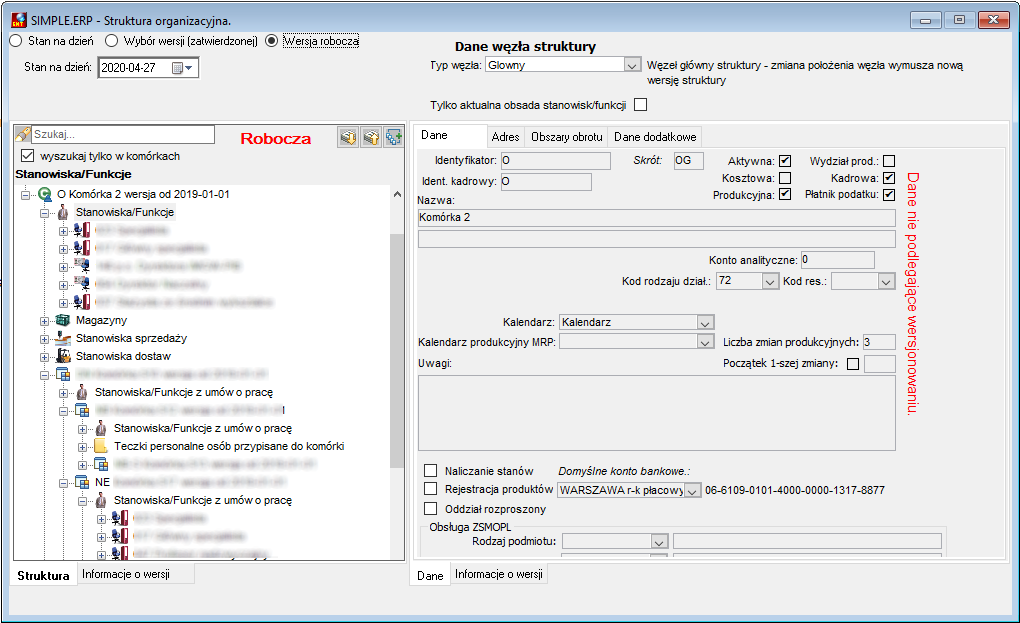The width and height of the screenshot is (1020, 623).
Task: Check the Oddział rozproszony box
Action: pos(431,509)
